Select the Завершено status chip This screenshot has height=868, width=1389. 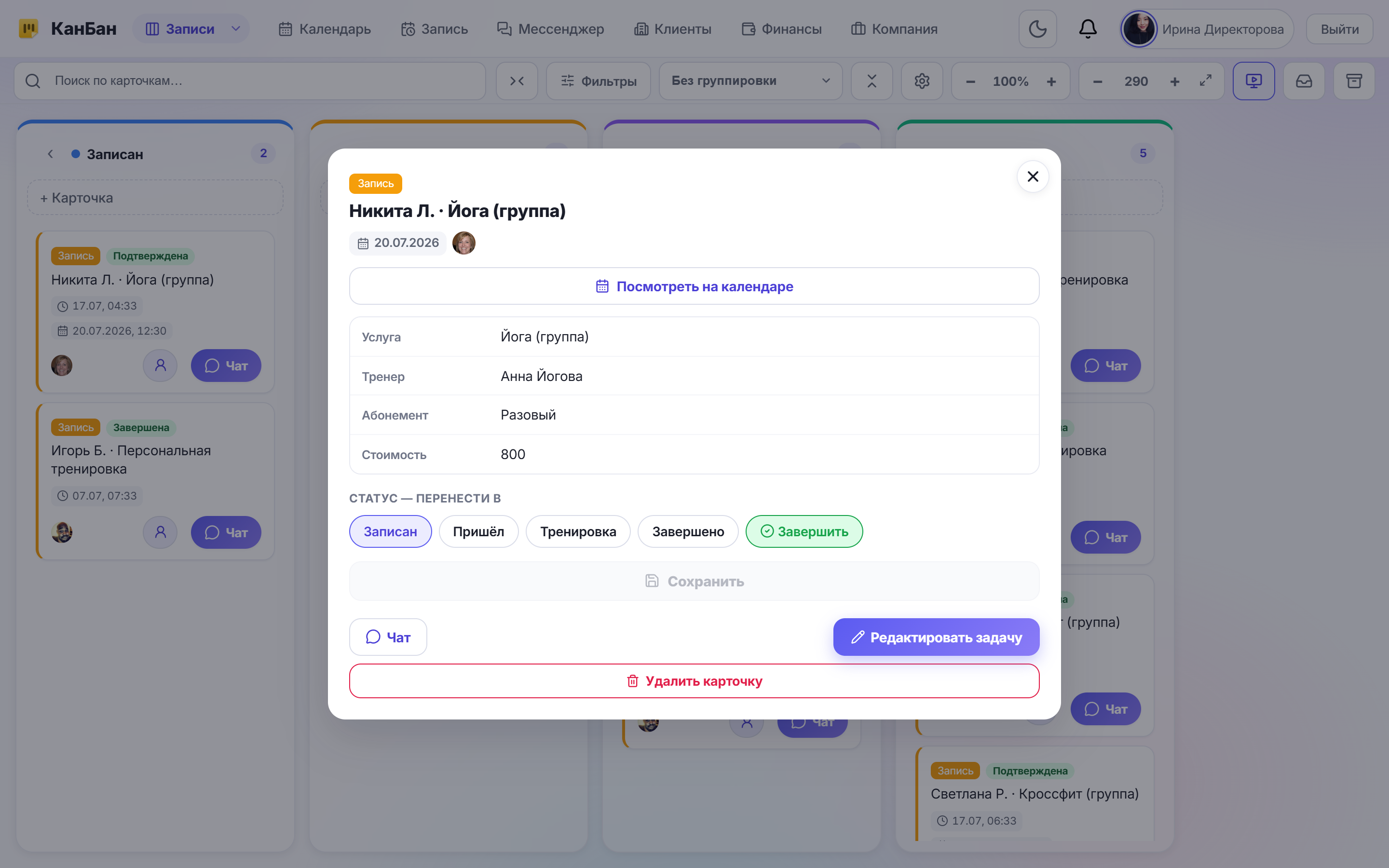[x=688, y=531]
